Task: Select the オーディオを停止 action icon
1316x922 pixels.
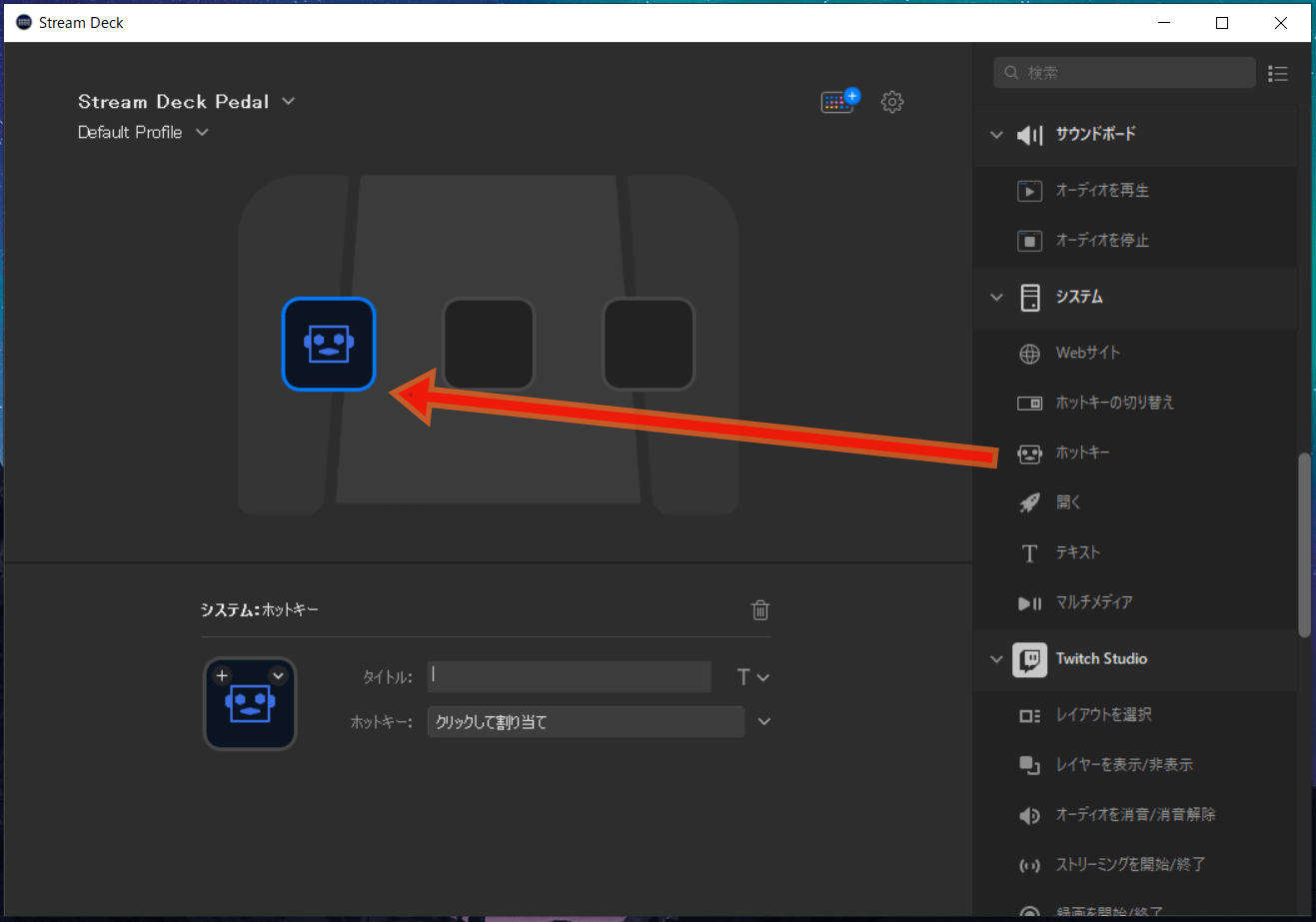Action: pyautogui.click(x=1029, y=240)
